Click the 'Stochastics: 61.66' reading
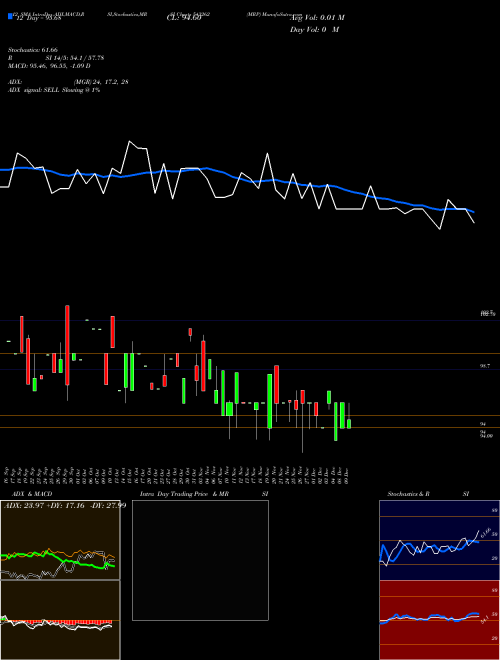The width and height of the screenshot is (500, 660). (33, 50)
